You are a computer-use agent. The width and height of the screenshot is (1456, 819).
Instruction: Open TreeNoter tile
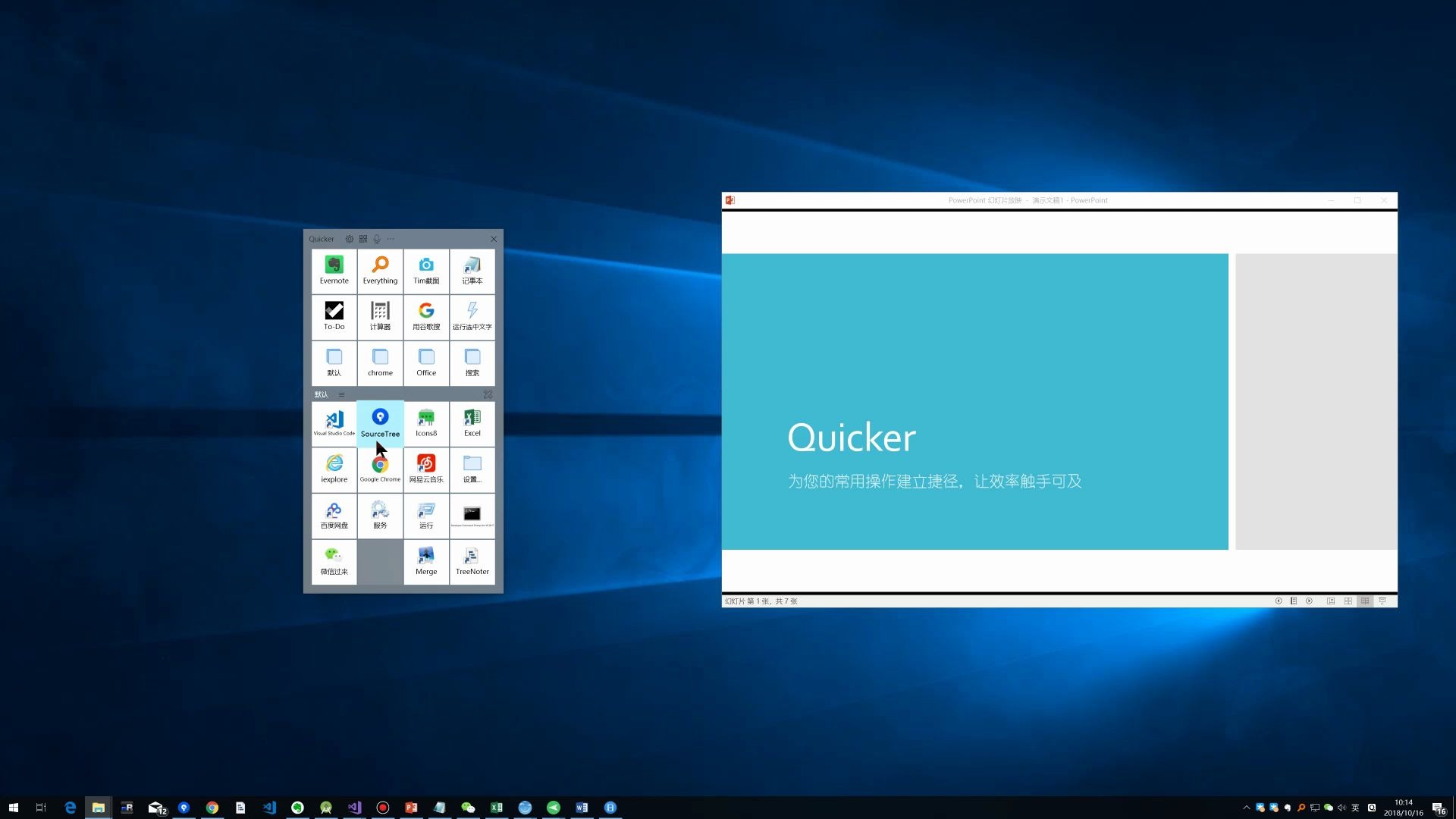(472, 561)
